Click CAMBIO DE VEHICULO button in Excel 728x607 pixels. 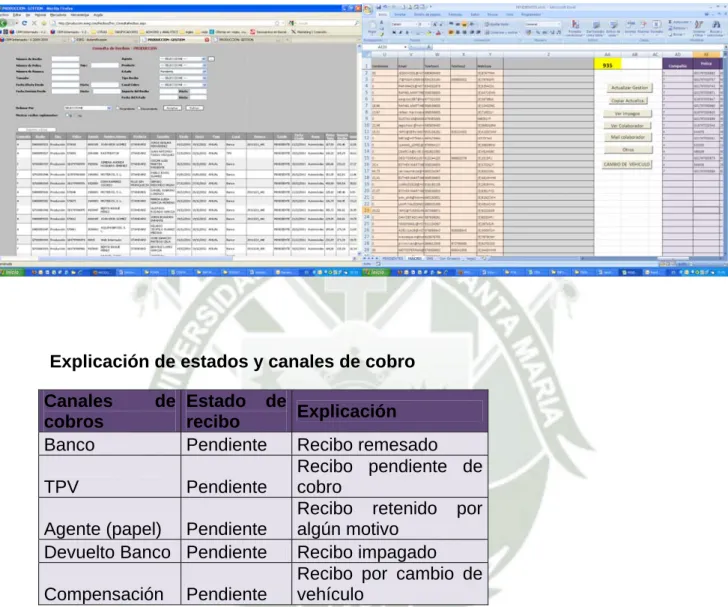627,164
